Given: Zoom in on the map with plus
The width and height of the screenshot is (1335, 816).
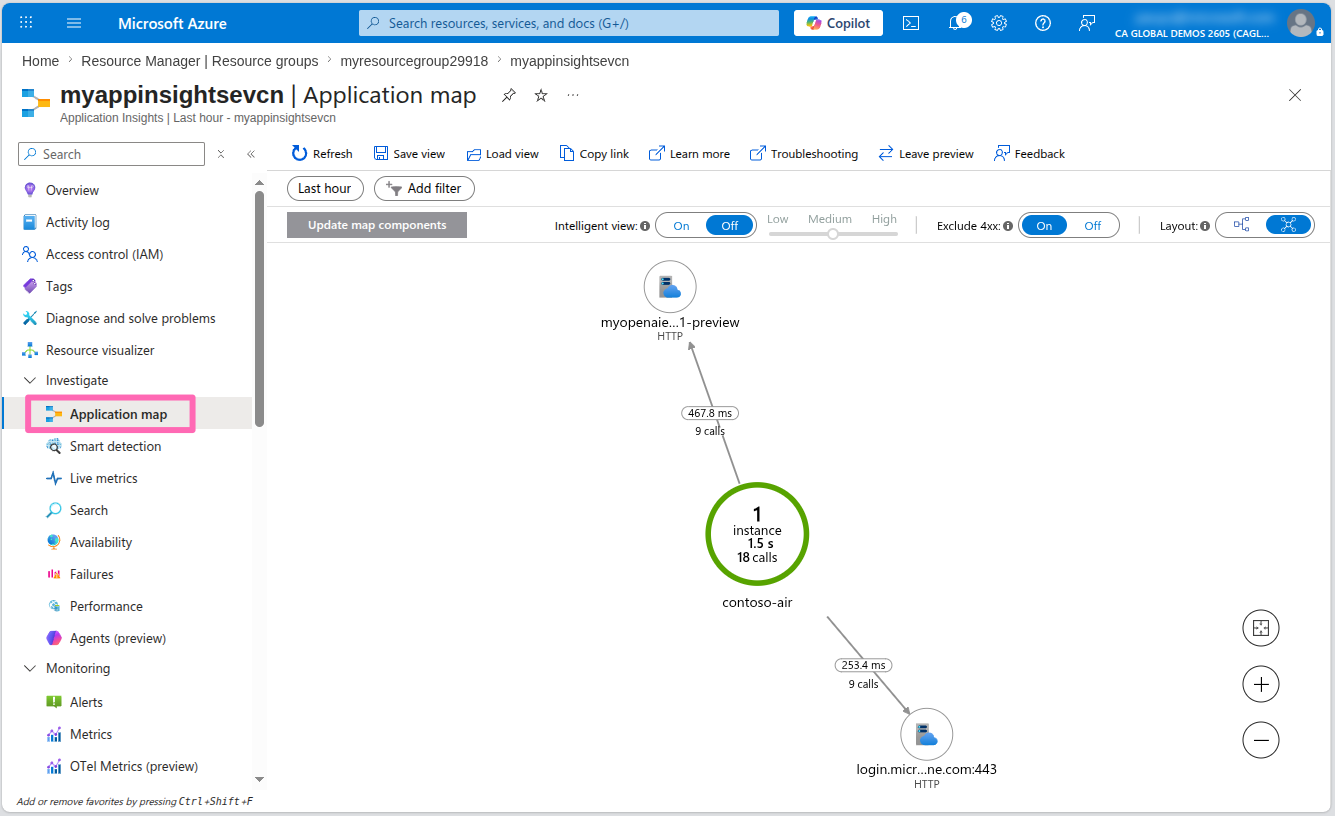Looking at the screenshot, I should pyautogui.click(x=1261, y=684).
